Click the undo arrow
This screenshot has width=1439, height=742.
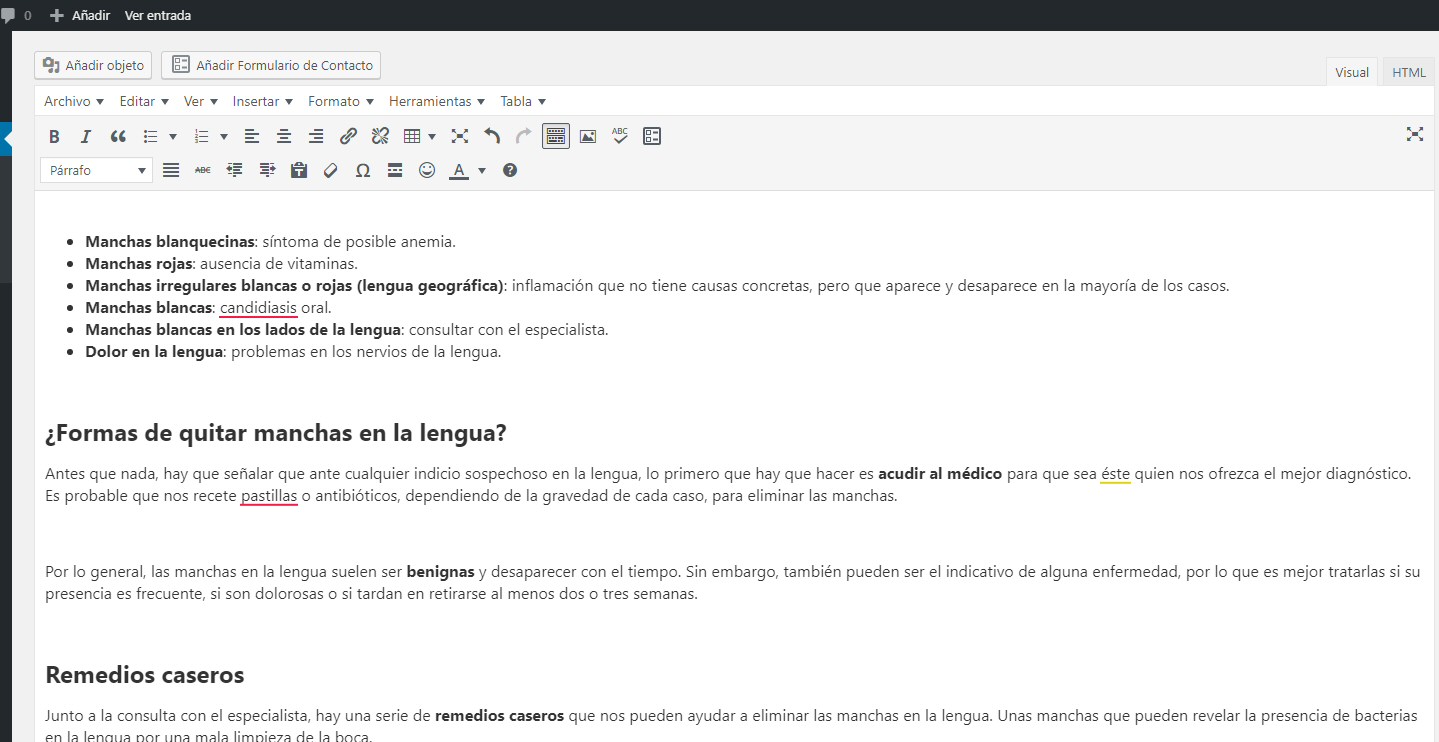click(x=492, y=136)
